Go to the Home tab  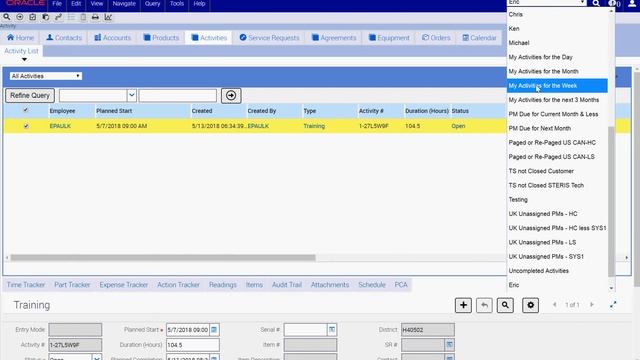tap(20, 38)
